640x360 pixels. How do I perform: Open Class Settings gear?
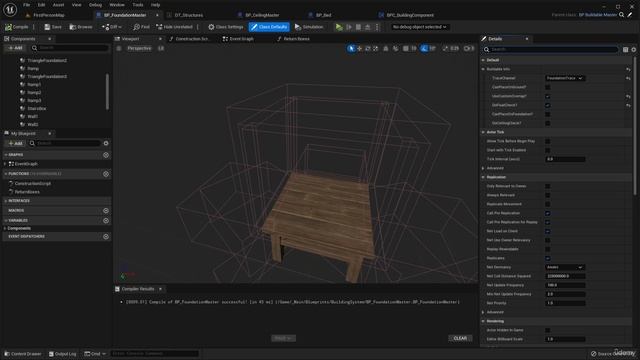point(211,27)
